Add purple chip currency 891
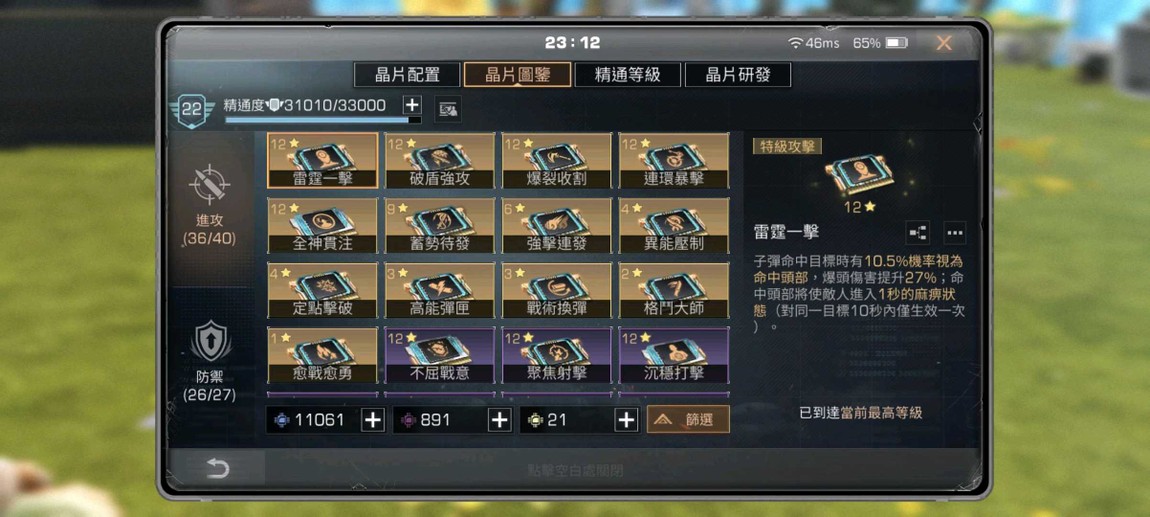Image resolution: width=1150 pixels, height=517 pixels. [499, 420]
